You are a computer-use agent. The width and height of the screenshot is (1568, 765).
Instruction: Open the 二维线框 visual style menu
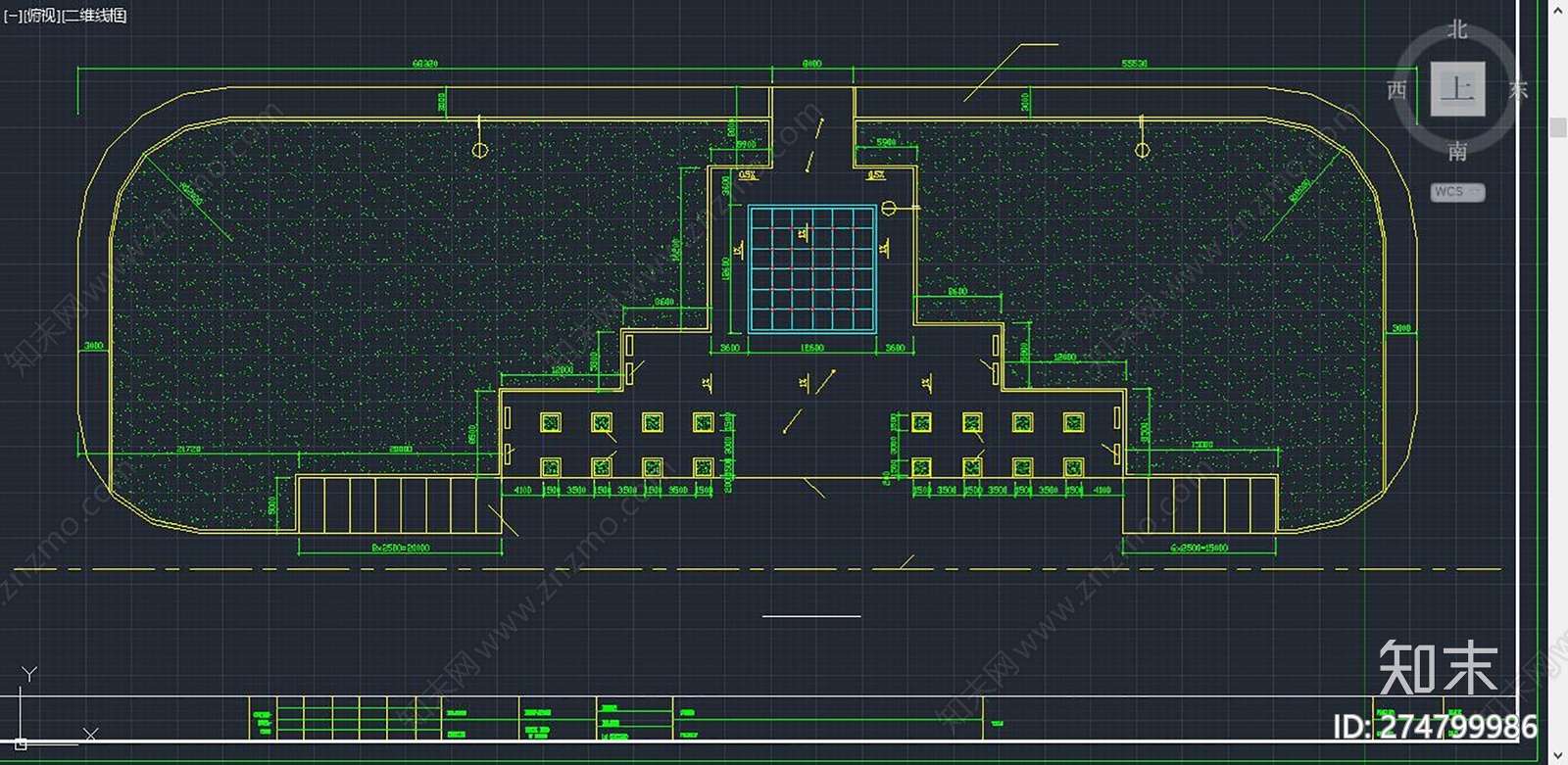pyautogui.click(x=95, y=16)
